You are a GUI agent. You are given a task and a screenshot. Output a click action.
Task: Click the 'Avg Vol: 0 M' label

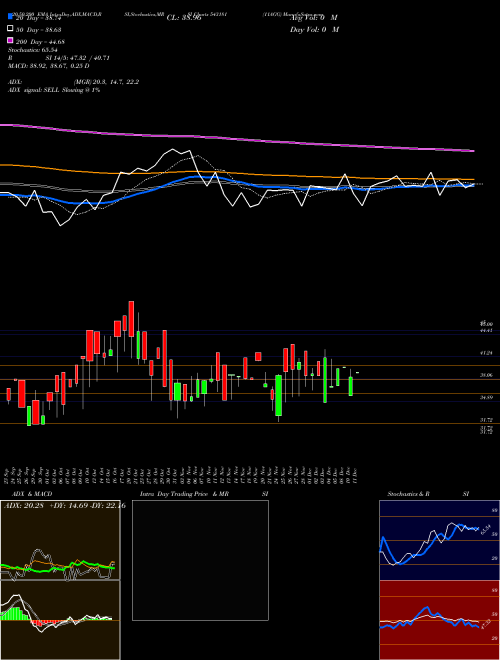click(314, 18)
